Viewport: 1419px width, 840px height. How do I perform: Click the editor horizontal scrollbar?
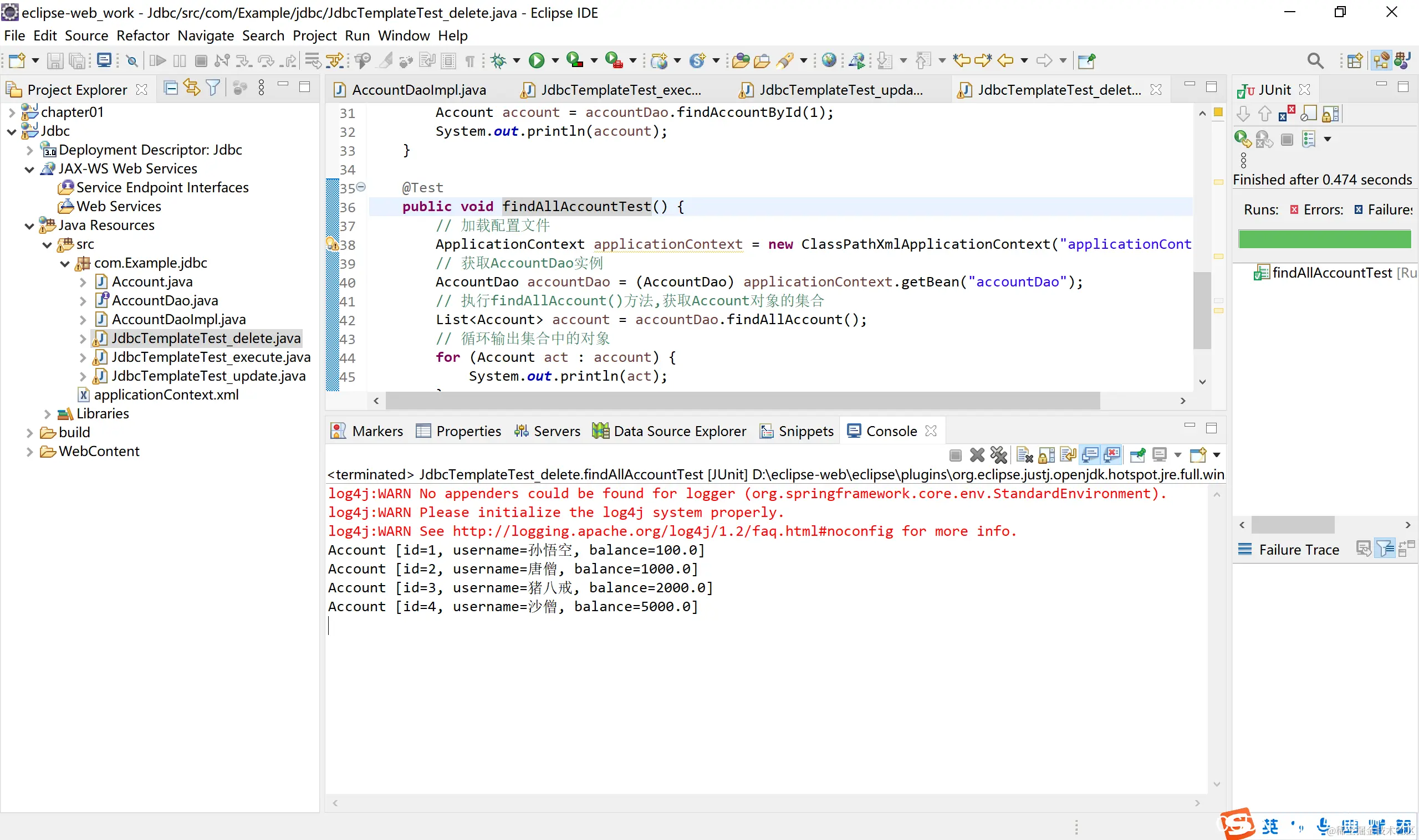pos(742,401)
